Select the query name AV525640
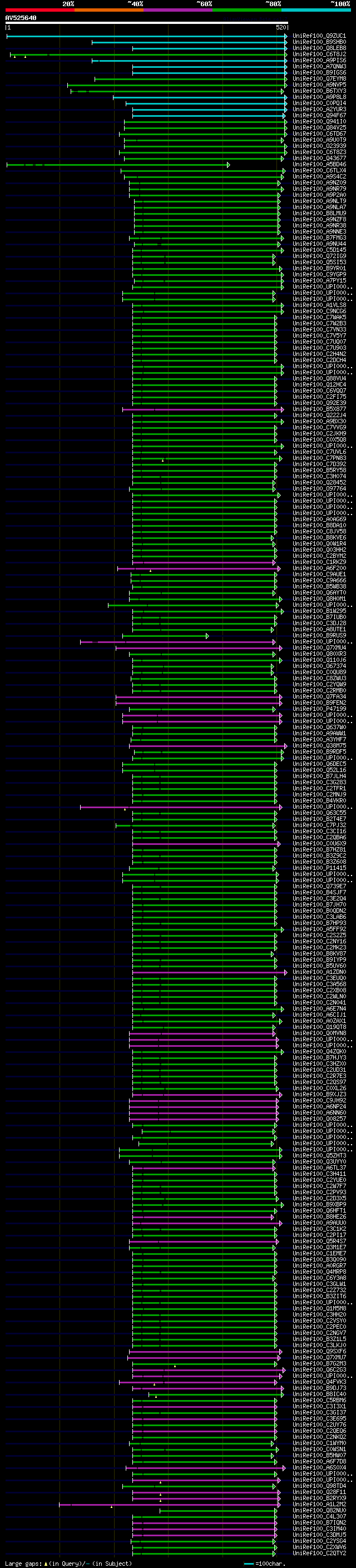 point(21,18)
